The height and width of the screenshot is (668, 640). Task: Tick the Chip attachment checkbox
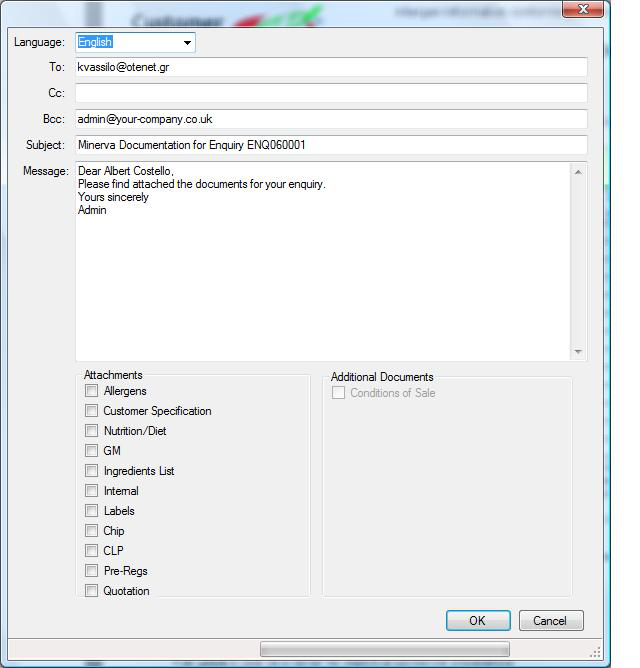tap(92, 531)
